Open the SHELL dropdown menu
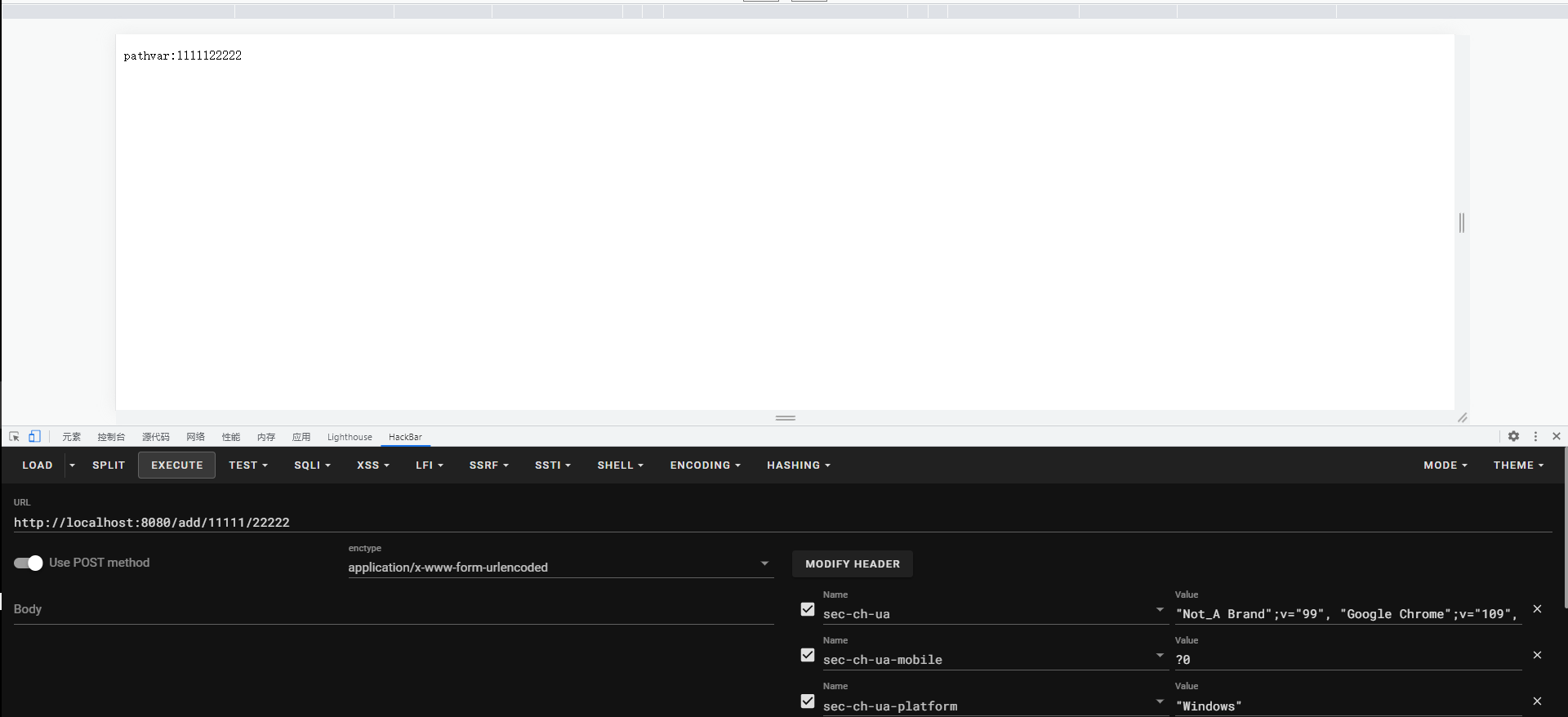The image size is (1568, 717). [x=620, y=465]
